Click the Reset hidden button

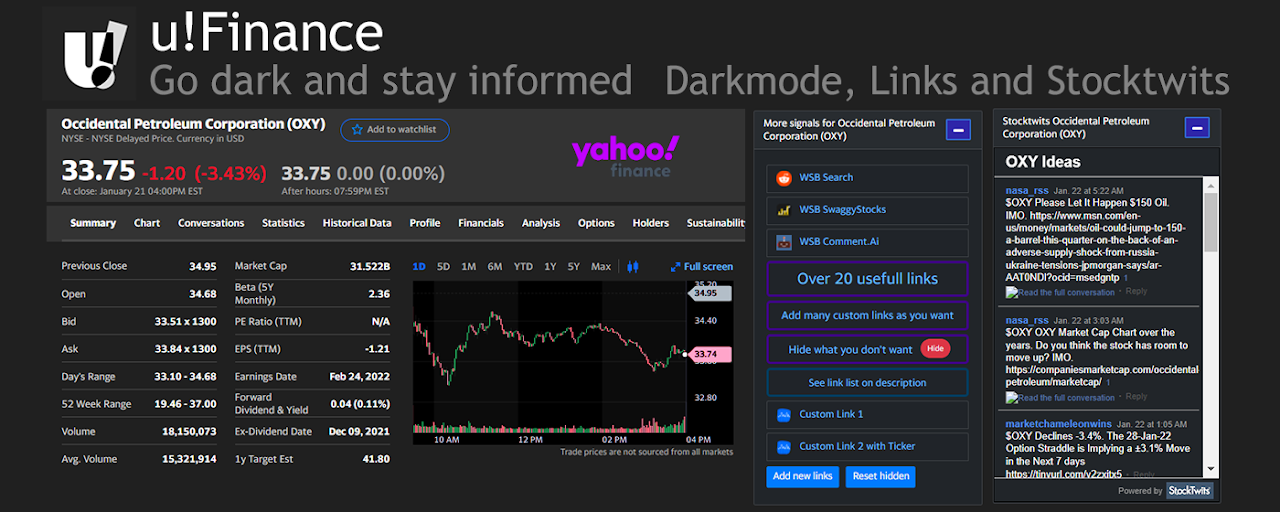881,476
